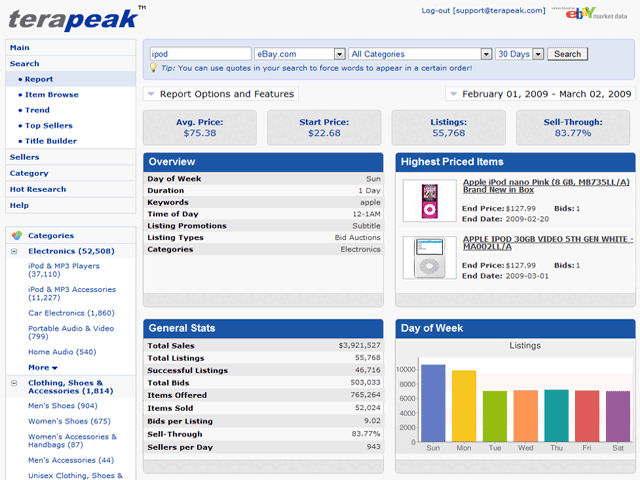Open the date range selector
The width and height of the screenshot is (640, 480).
pos(540,94)
